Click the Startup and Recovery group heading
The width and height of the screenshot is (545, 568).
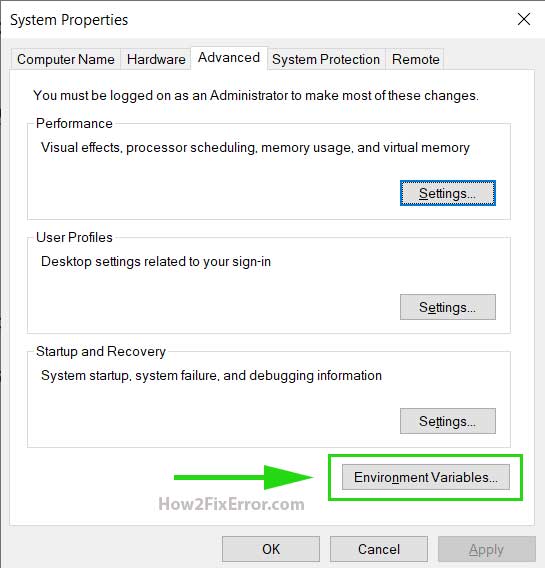pos(101,351)
